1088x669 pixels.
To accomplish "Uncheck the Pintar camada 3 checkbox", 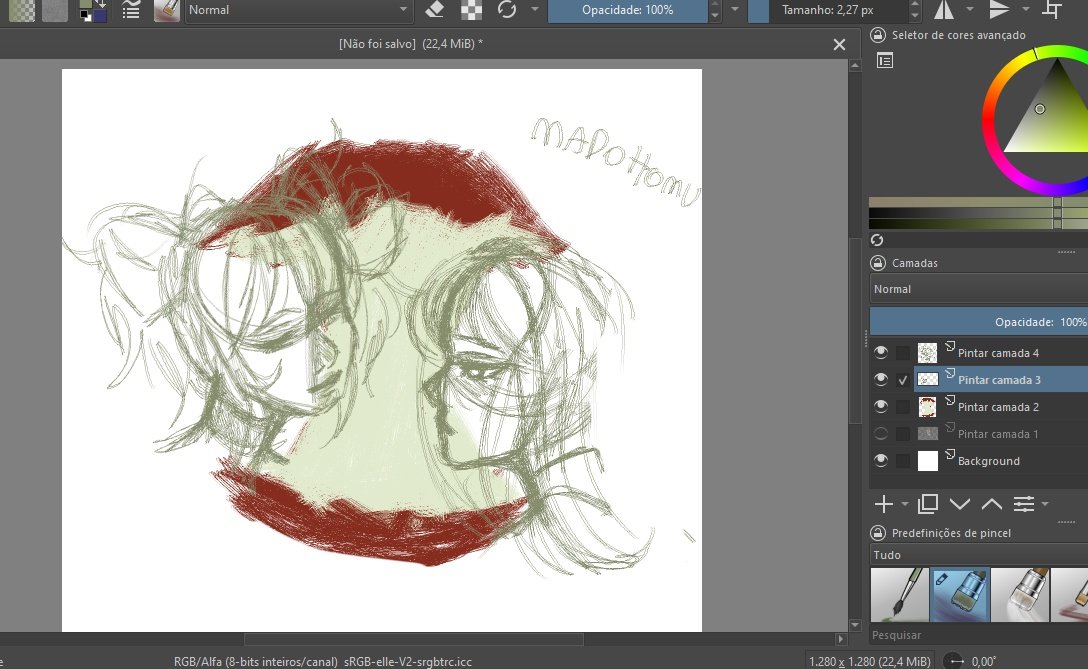I will tap(903, 380).
